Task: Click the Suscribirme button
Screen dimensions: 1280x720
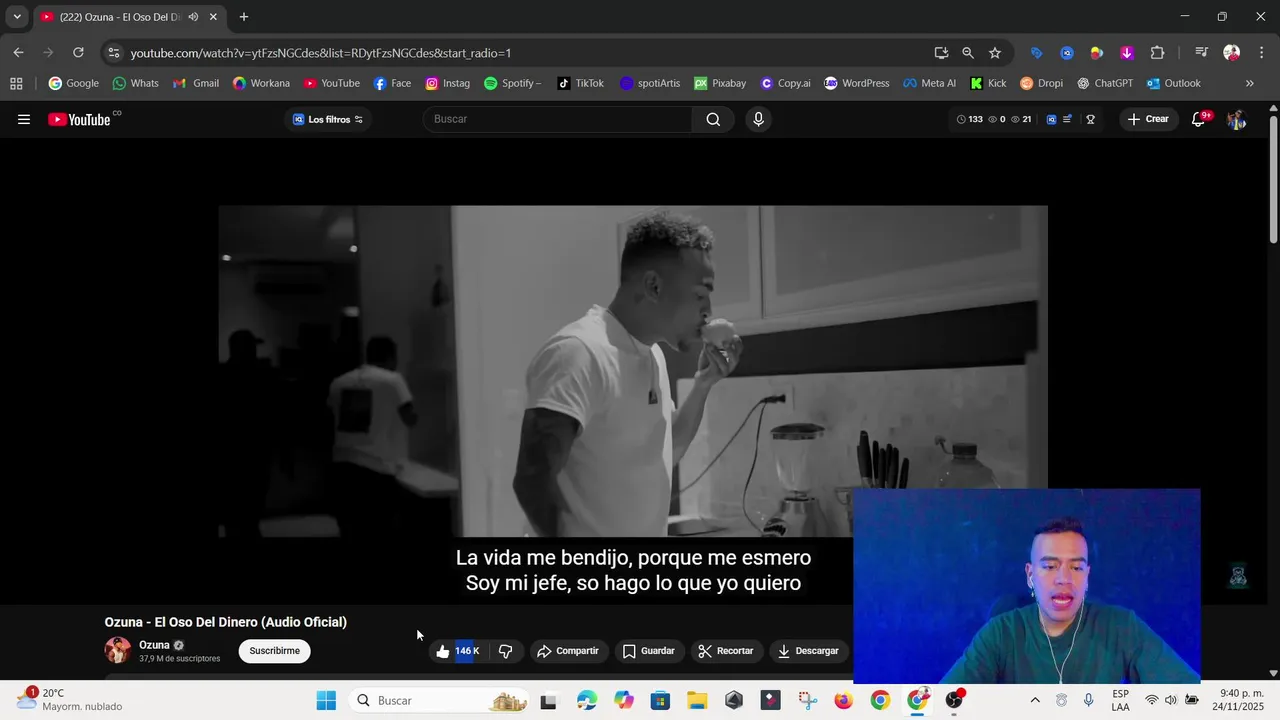Action: click(274, 651)
